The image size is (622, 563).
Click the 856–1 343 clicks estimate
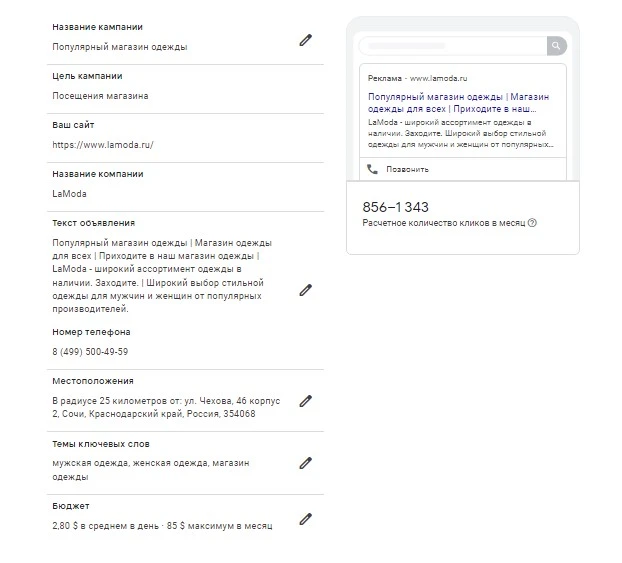tap(395, 207)
